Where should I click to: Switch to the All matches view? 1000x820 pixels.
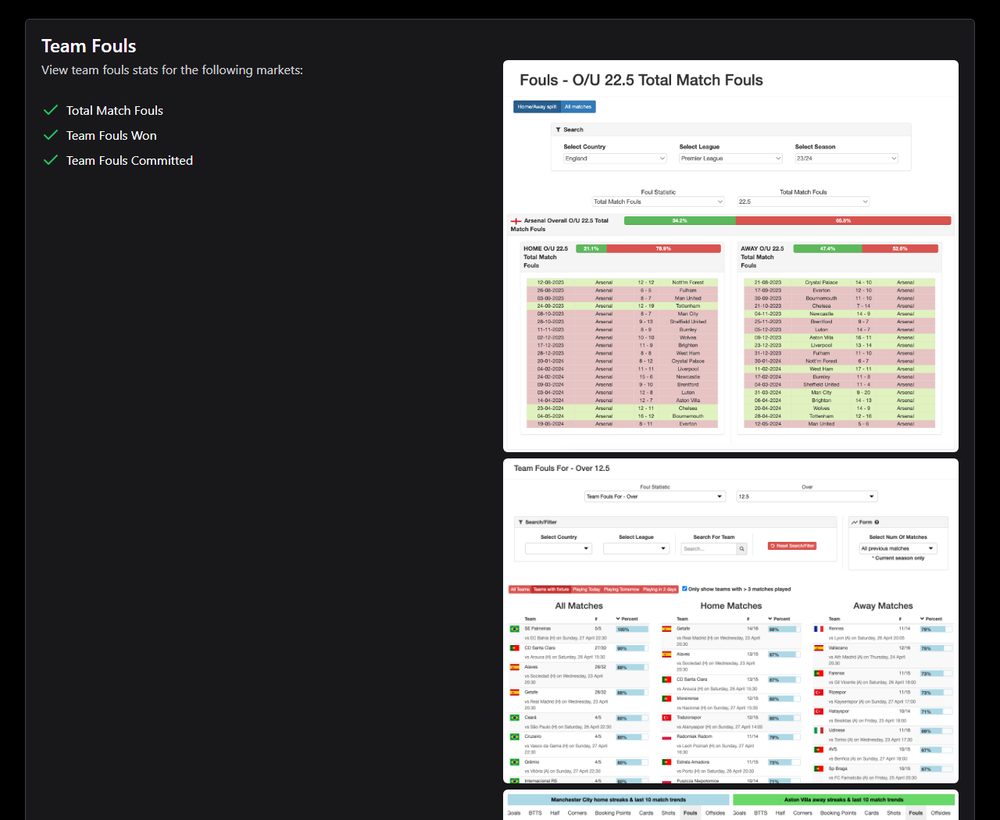[x=578, y=106]
